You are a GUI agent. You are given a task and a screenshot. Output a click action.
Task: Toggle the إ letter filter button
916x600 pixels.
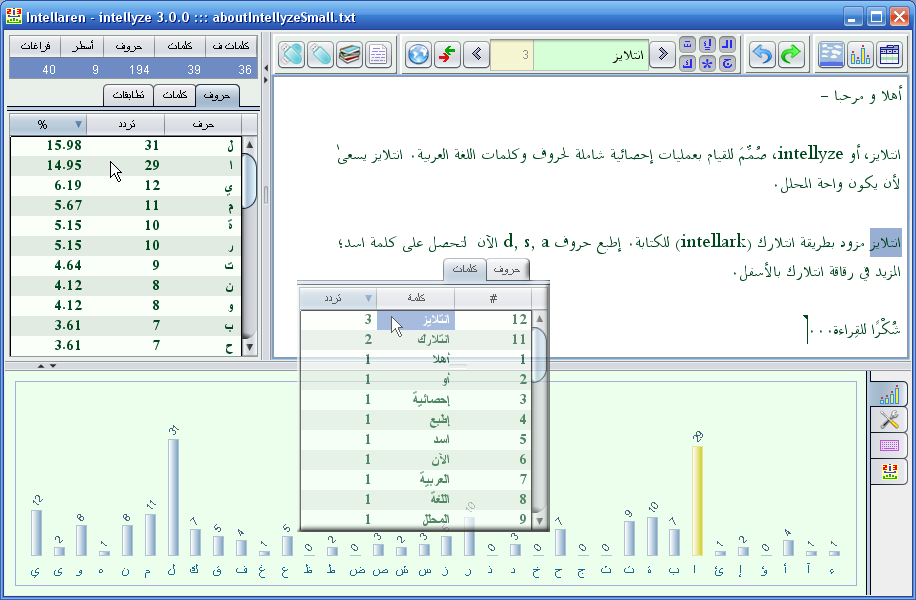click(707, 44)
